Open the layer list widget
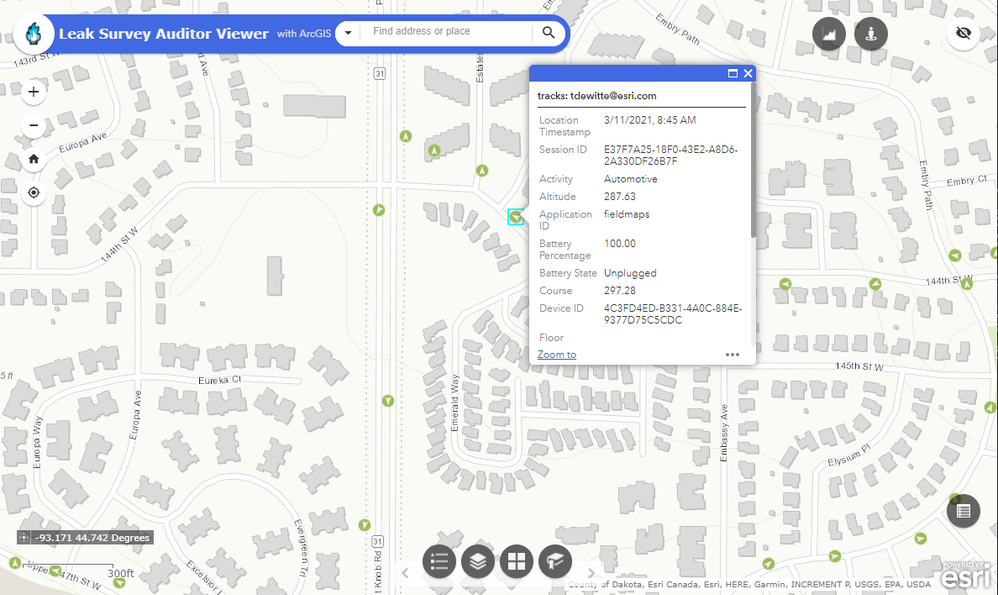998x595 pixels. (478, 561)
